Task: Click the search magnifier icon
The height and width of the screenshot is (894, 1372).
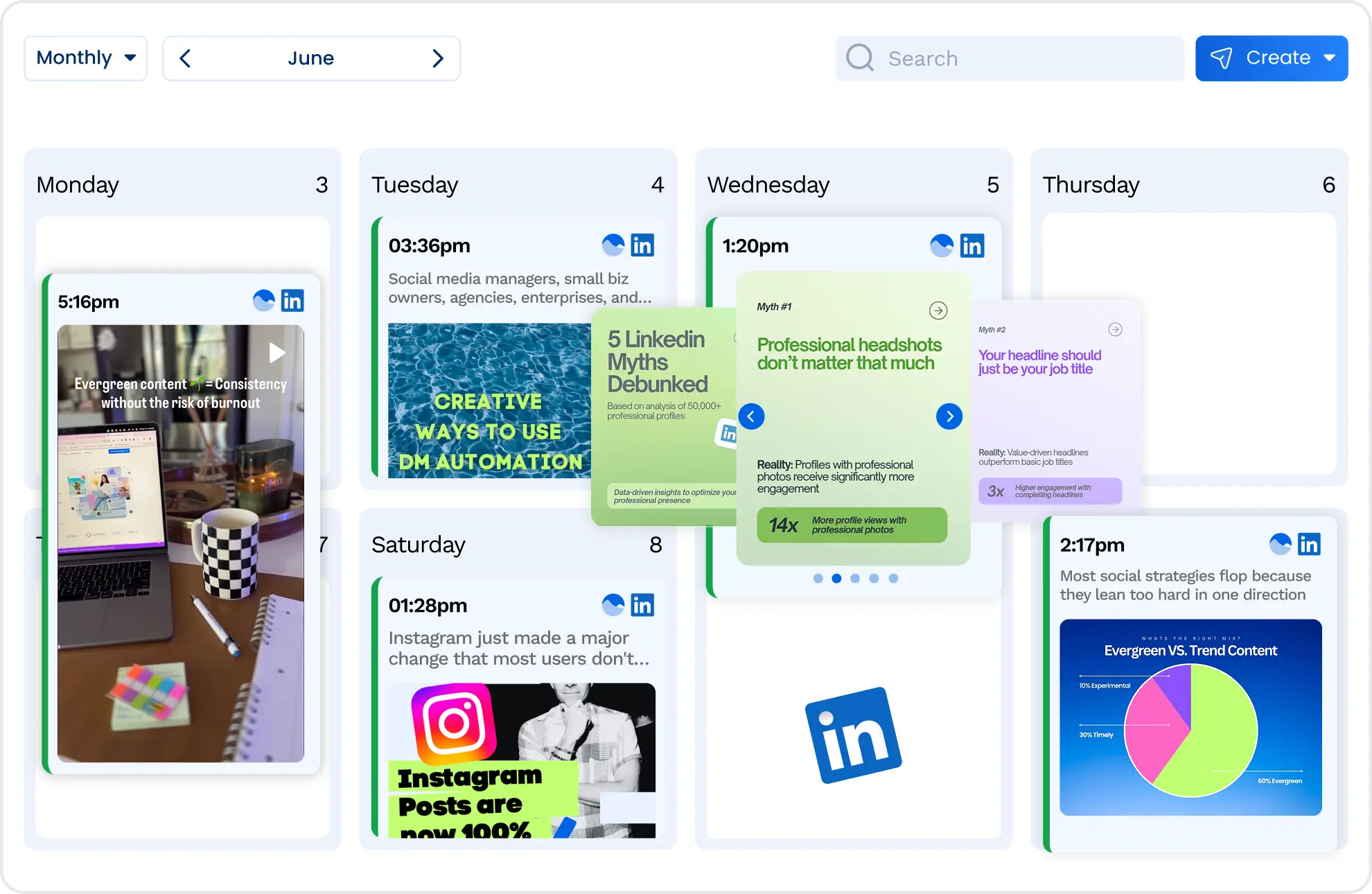Action: (859, 58)
